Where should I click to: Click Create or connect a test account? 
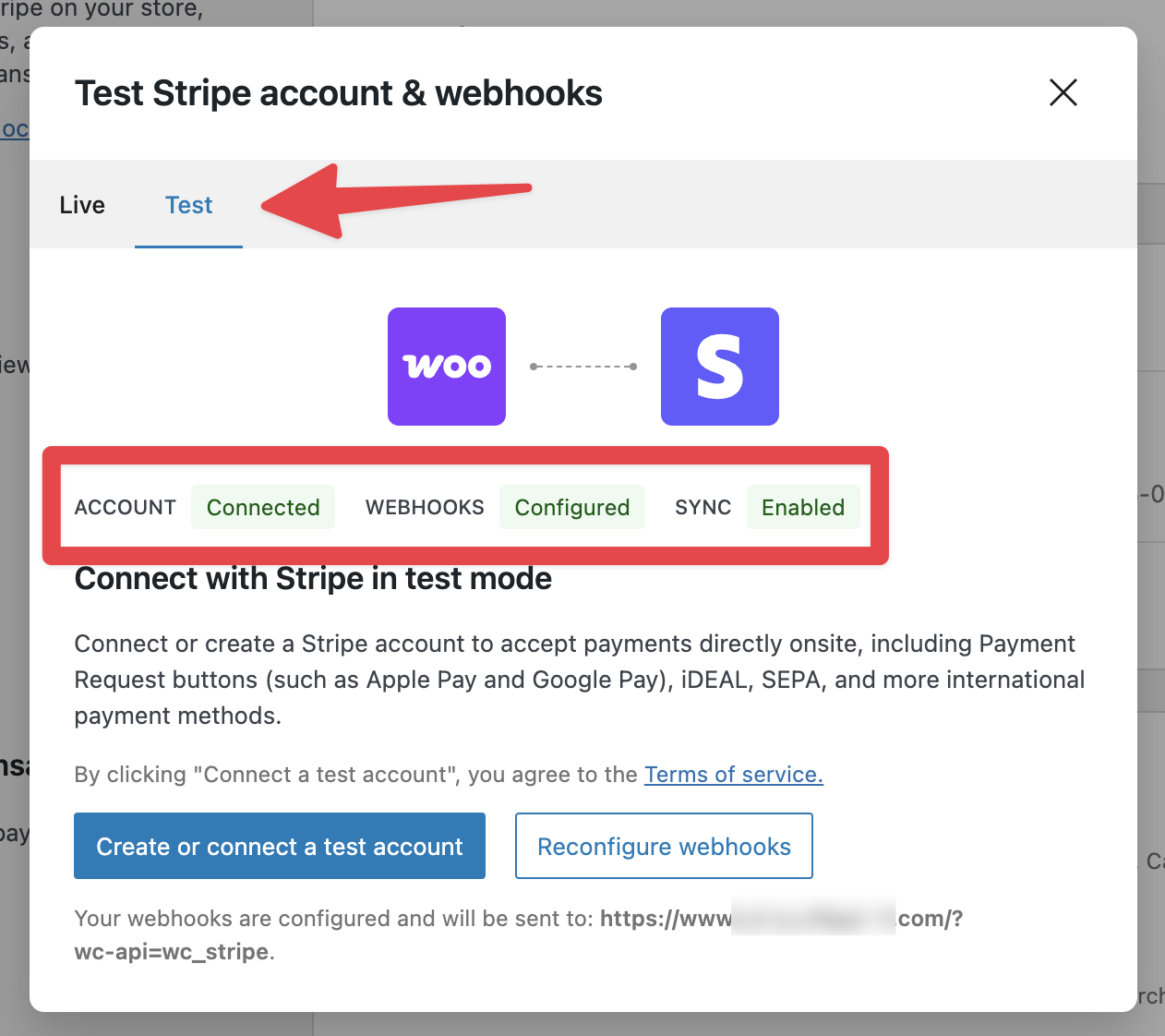pos(279,846)
